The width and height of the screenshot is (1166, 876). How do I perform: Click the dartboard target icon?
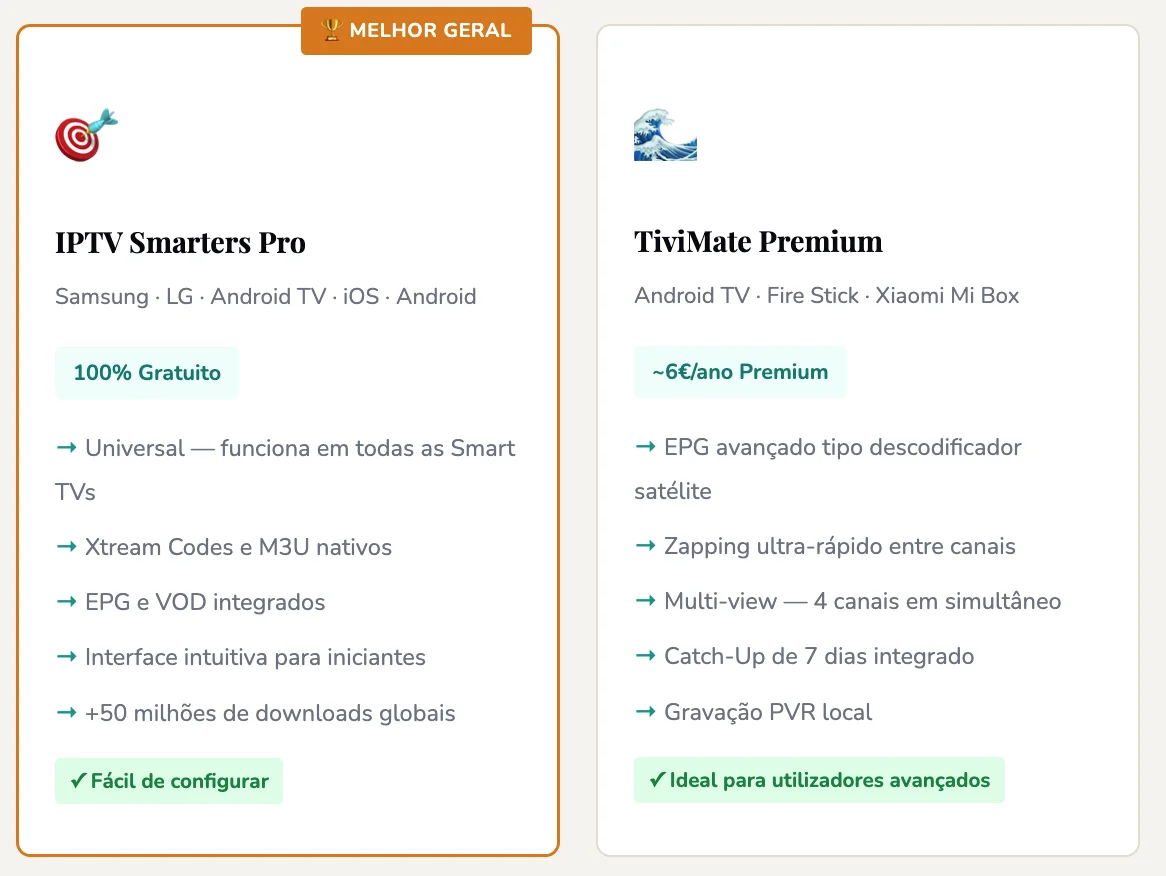[x=86, y=135]
